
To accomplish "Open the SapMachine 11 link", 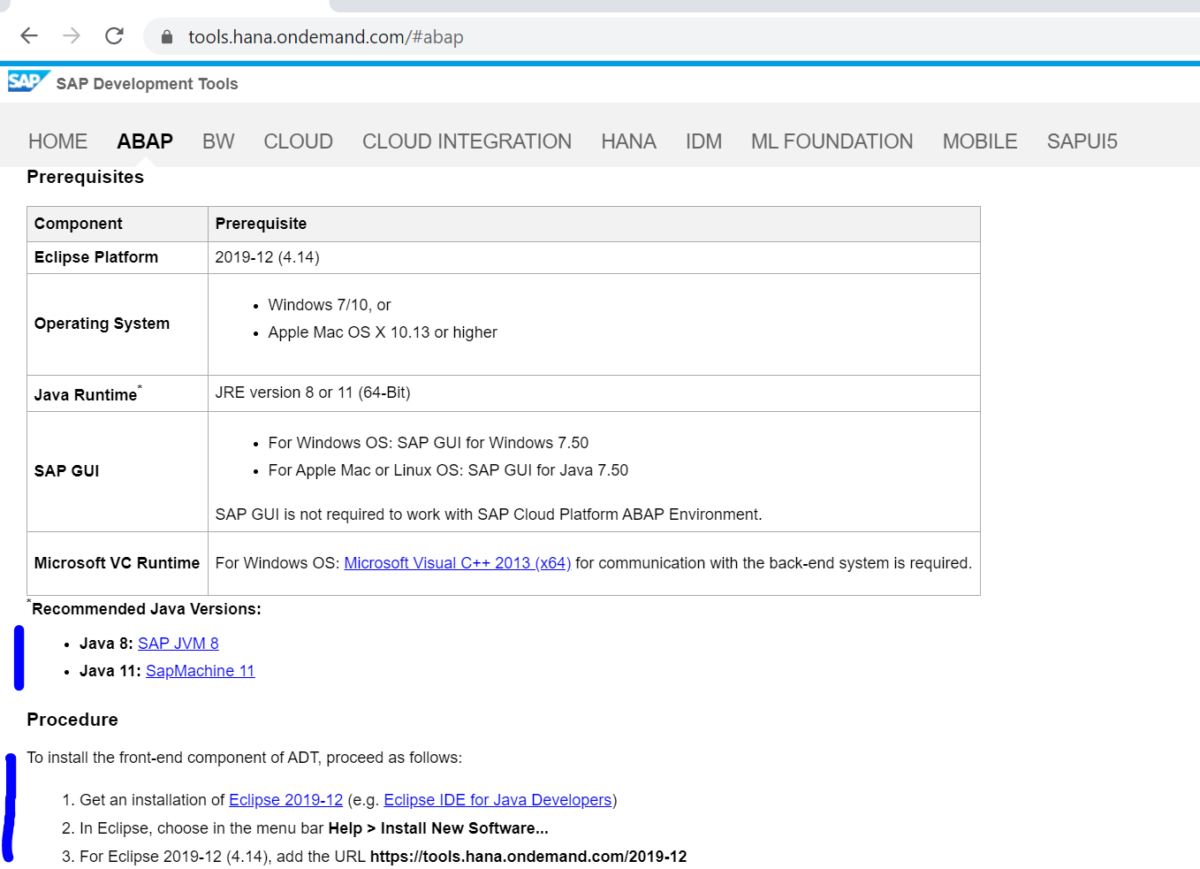I will click(199, 670).
